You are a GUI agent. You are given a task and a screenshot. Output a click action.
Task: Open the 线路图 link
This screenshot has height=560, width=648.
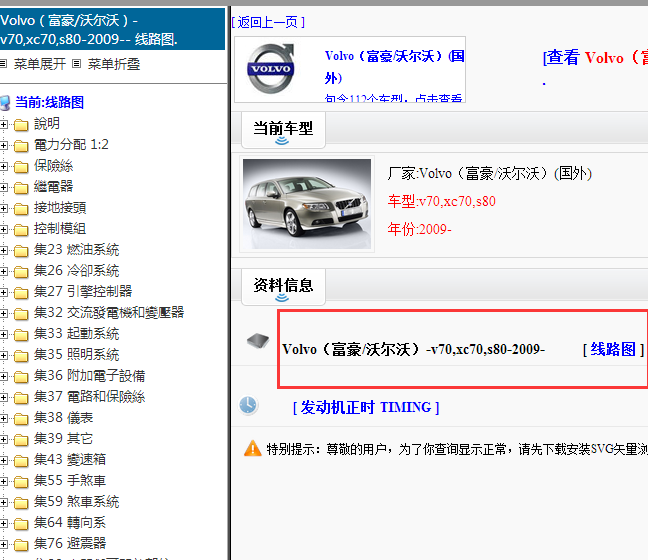point(613,350)
